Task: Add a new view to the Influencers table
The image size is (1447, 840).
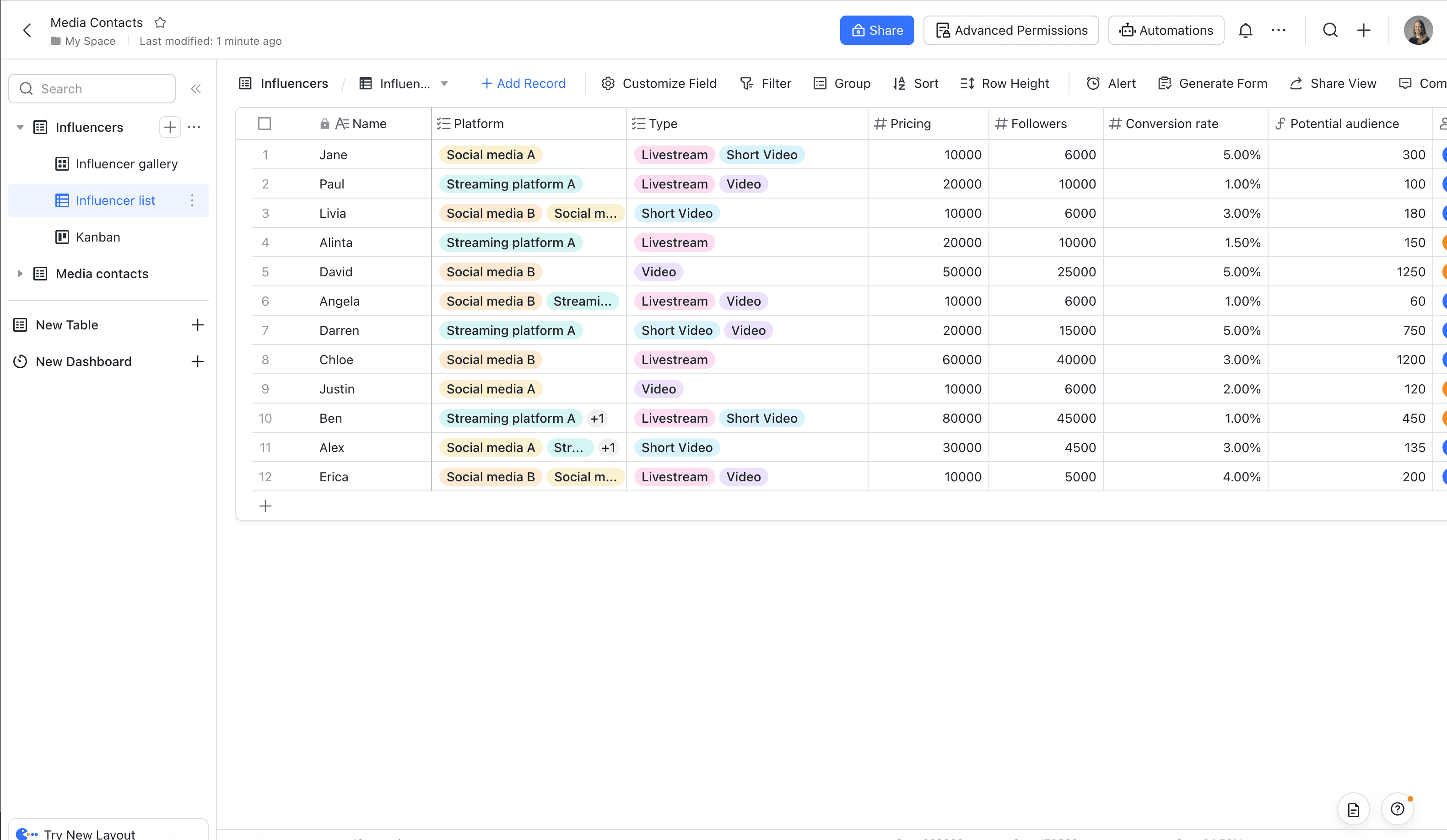Action: click(x=170, y=127)
